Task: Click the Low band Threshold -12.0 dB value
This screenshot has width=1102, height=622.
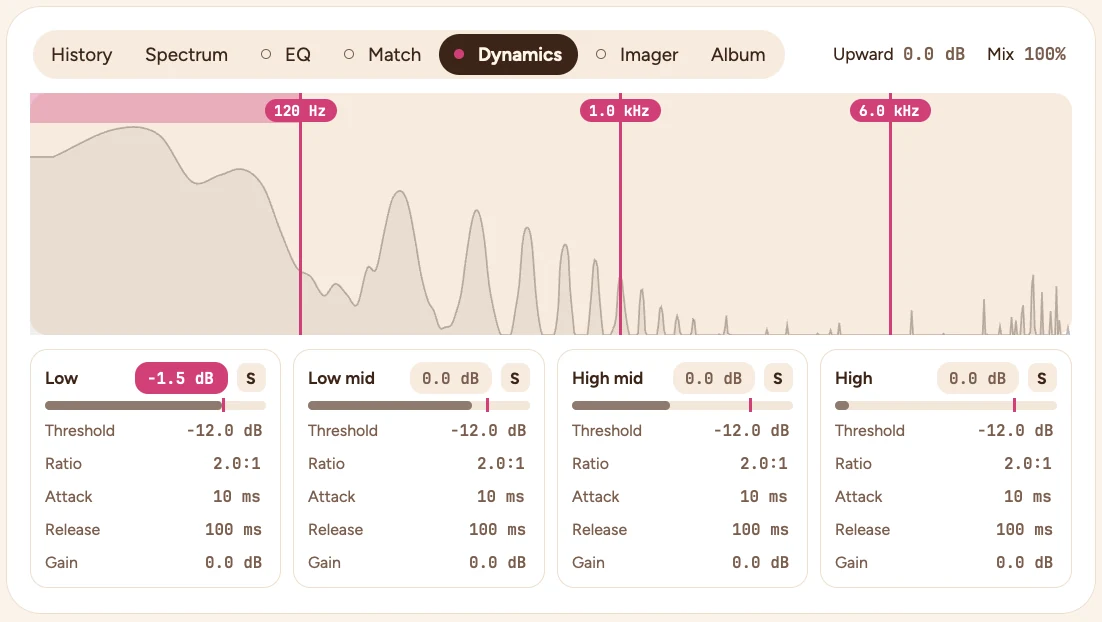Action: click(224, 430)
